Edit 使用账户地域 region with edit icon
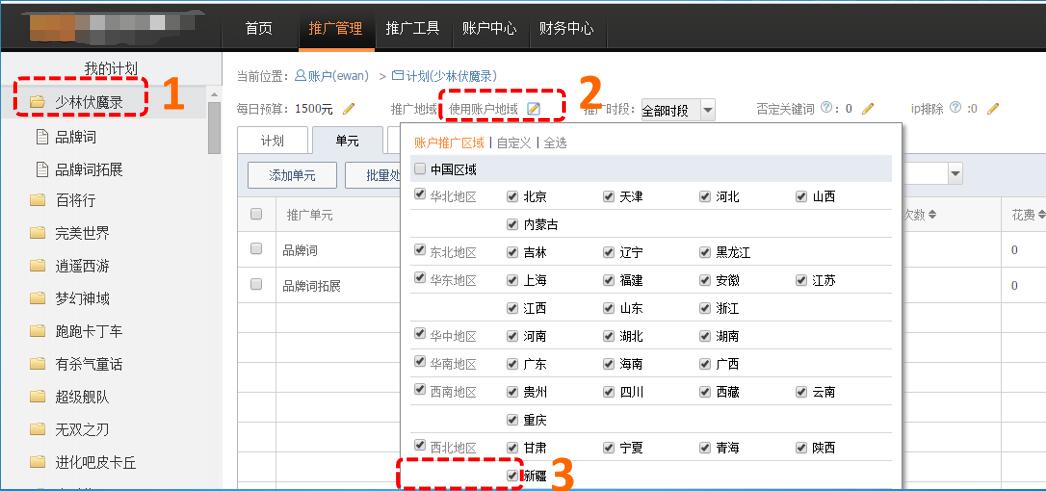This screenshot has height=491, width=1046. (x=533, y=109)
